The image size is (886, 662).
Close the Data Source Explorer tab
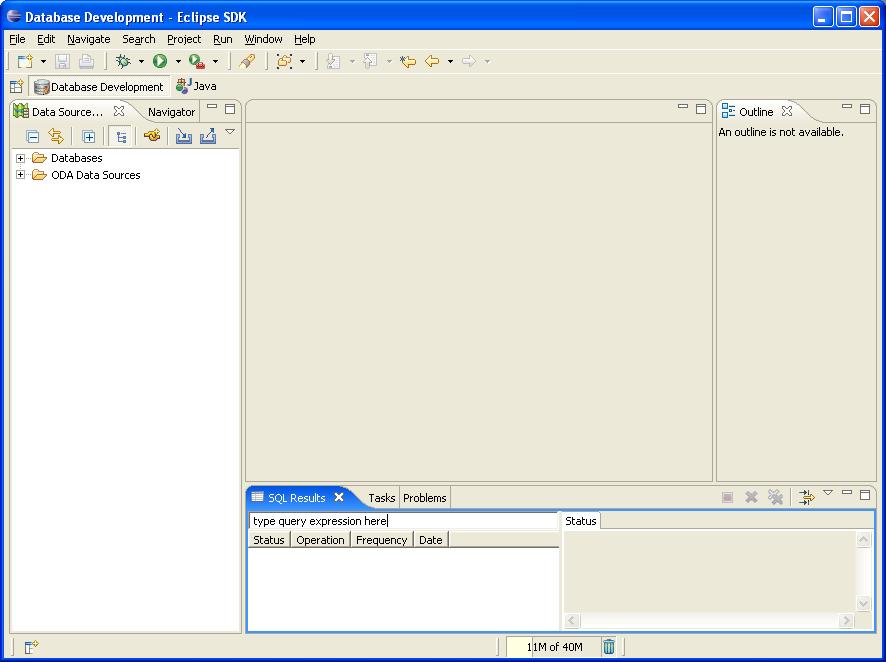(119, 111)
